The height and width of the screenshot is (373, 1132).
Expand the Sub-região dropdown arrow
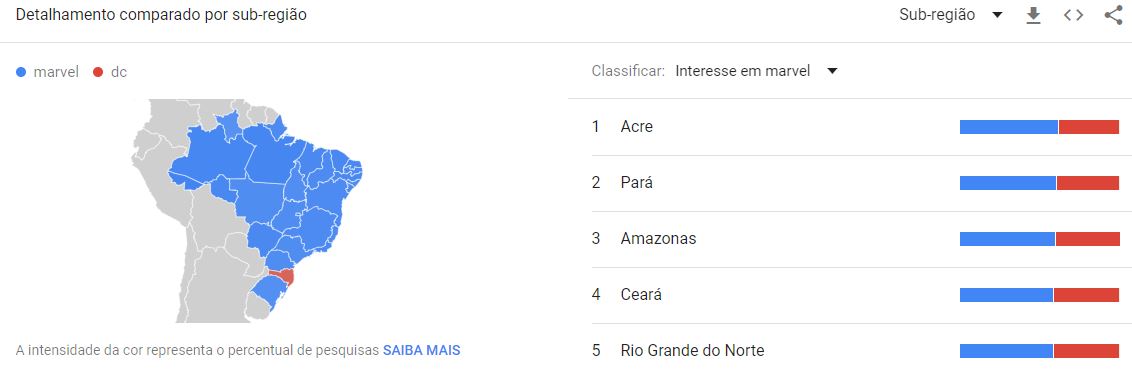point(997,15)
